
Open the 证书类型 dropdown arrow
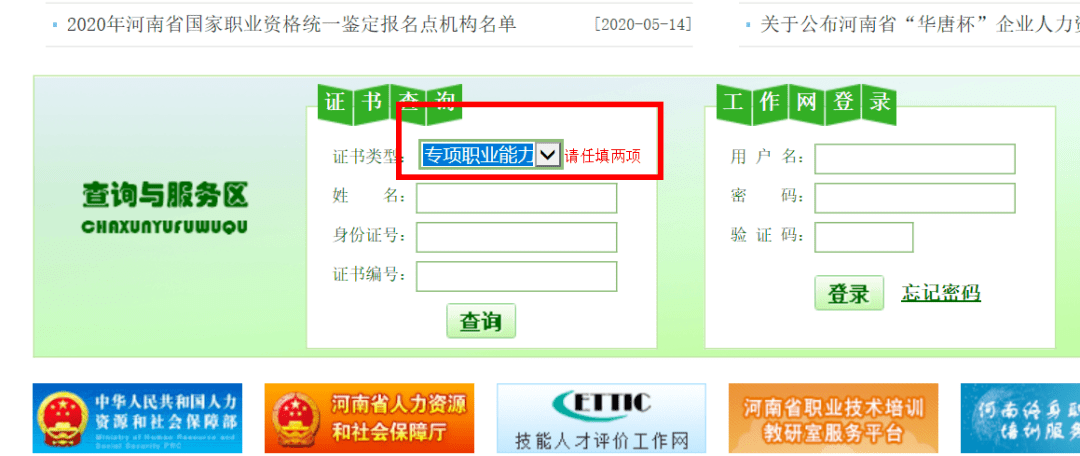pos(548,155)
